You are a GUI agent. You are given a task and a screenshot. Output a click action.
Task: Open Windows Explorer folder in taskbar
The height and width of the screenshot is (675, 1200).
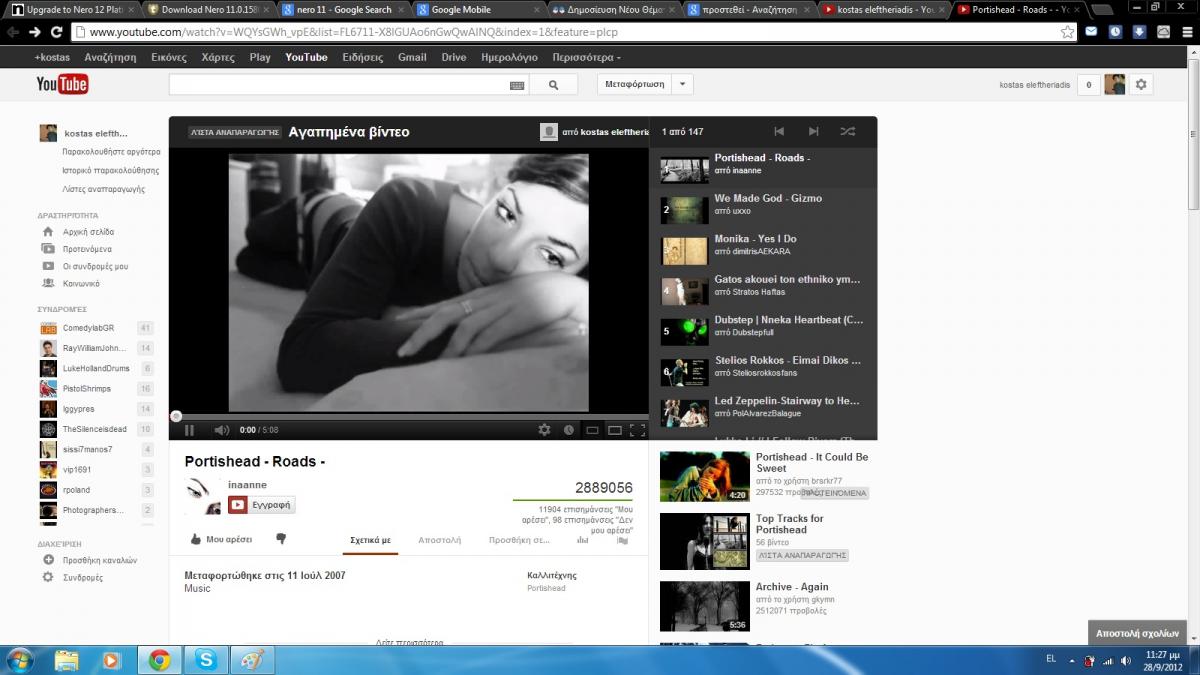tap(67, 660)
